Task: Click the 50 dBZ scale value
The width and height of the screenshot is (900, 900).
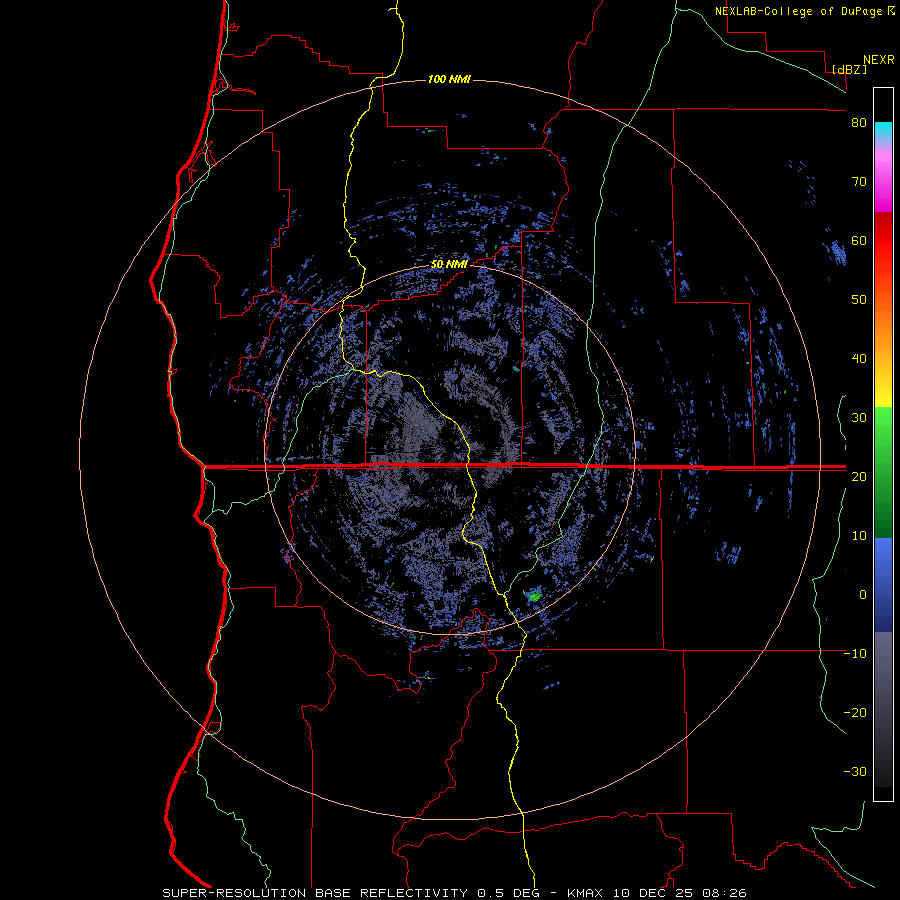Action: point(859,300)
